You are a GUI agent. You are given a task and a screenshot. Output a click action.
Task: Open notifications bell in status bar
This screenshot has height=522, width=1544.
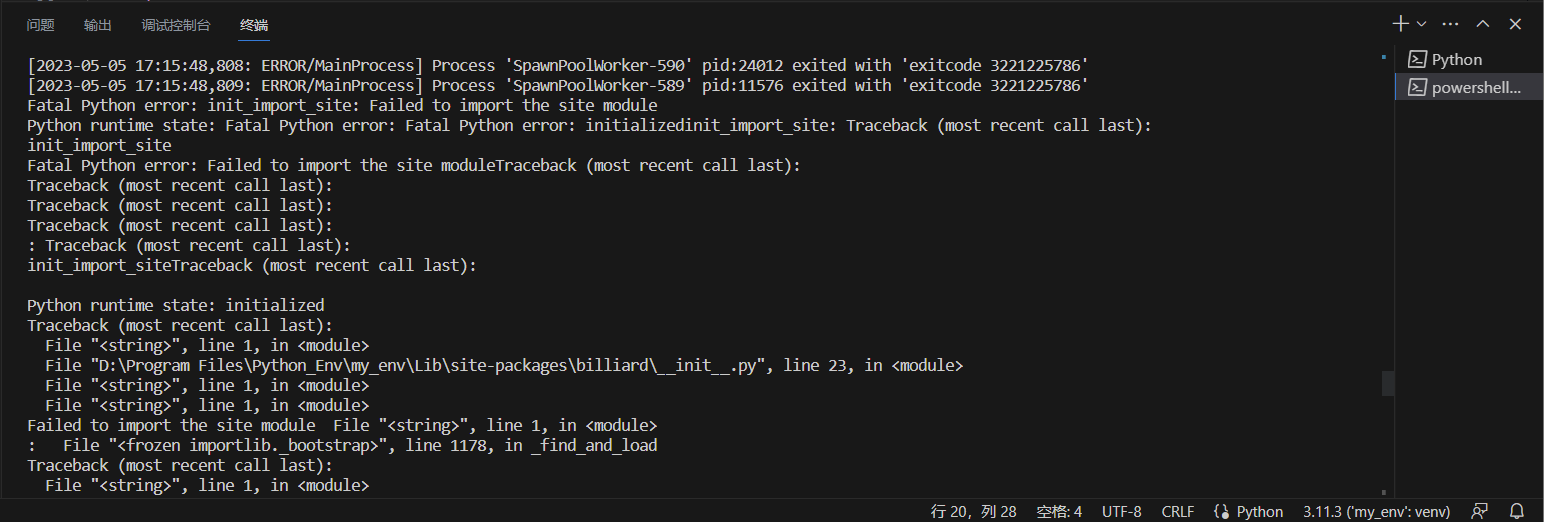(x=1516, y=511)
